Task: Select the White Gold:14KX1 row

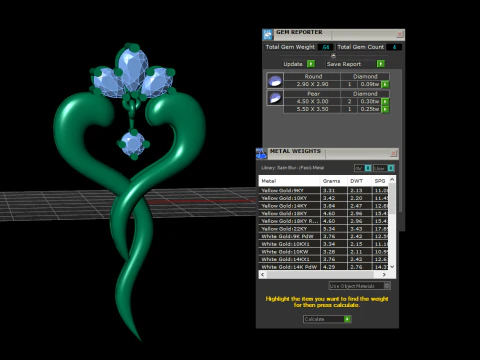Action: pos(324,259)
